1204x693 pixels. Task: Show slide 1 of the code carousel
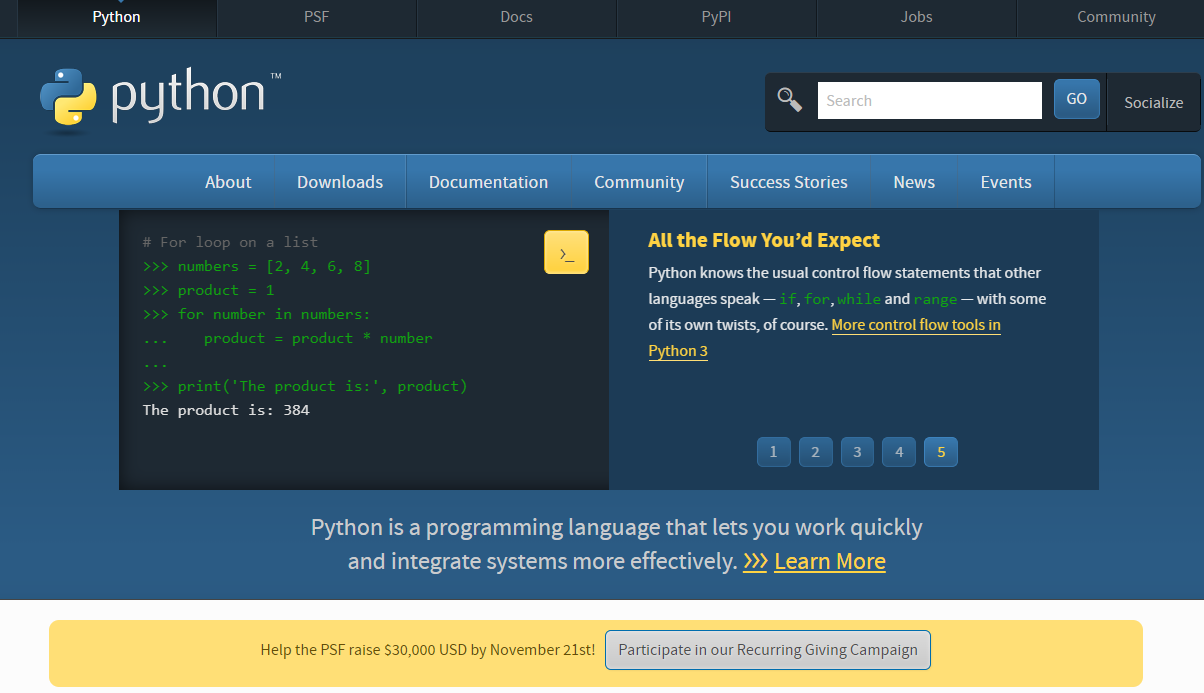(x=773, y=452)
